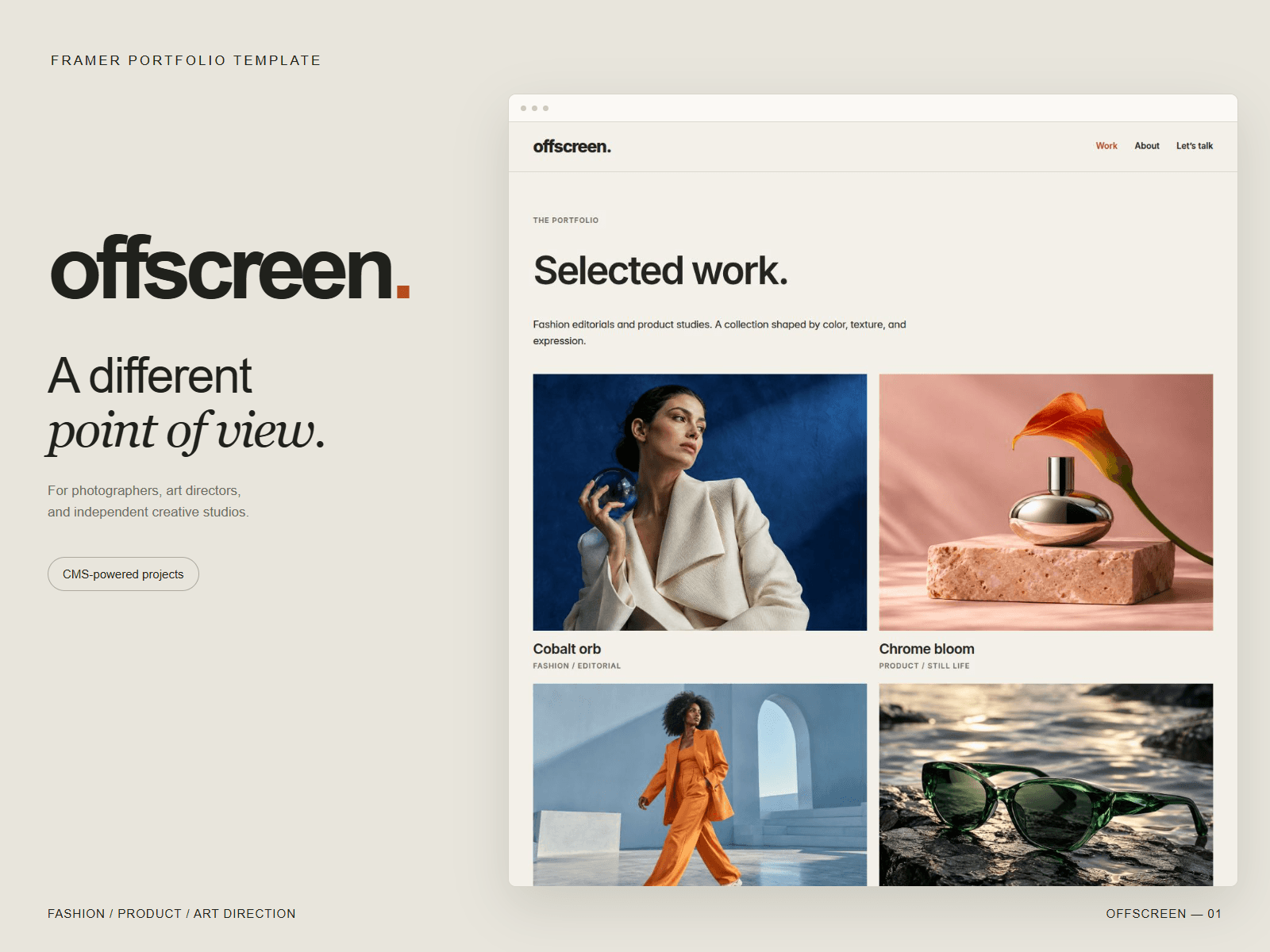Click the FRAMER PORTFOLIO TEMPLATE header text

click(x=186, y=60)
